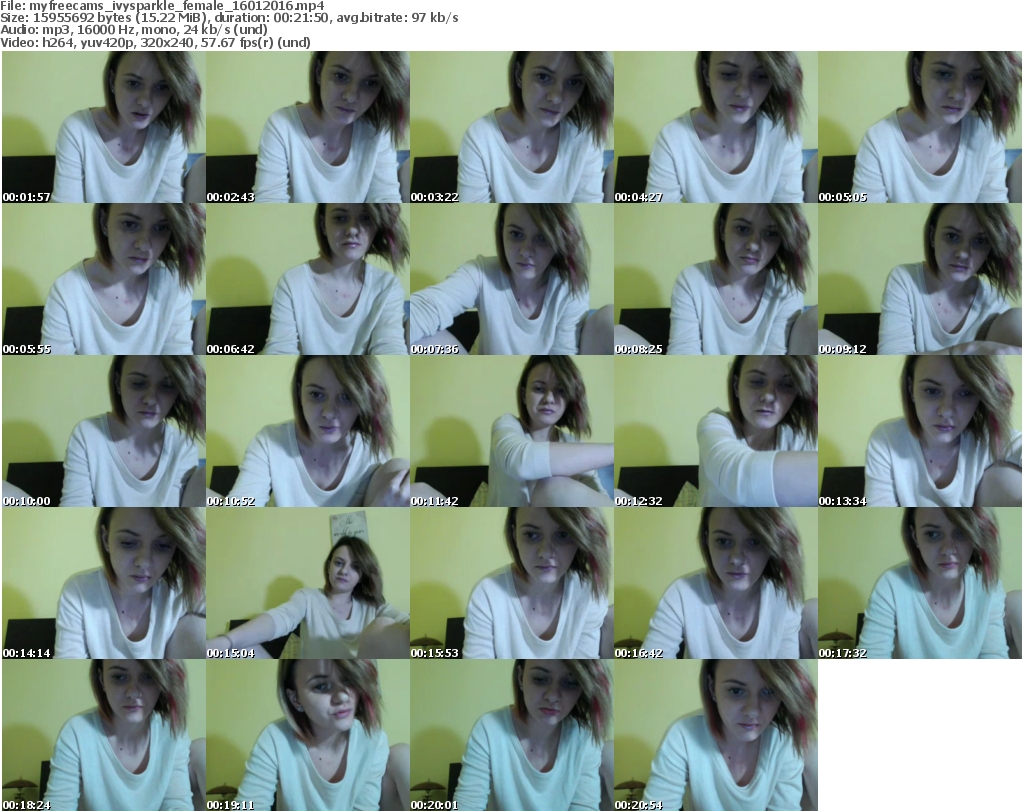Viewport: 1024px width, 811px height.
Task: Open the frame at 00:05:55
Action: (104, 279)
